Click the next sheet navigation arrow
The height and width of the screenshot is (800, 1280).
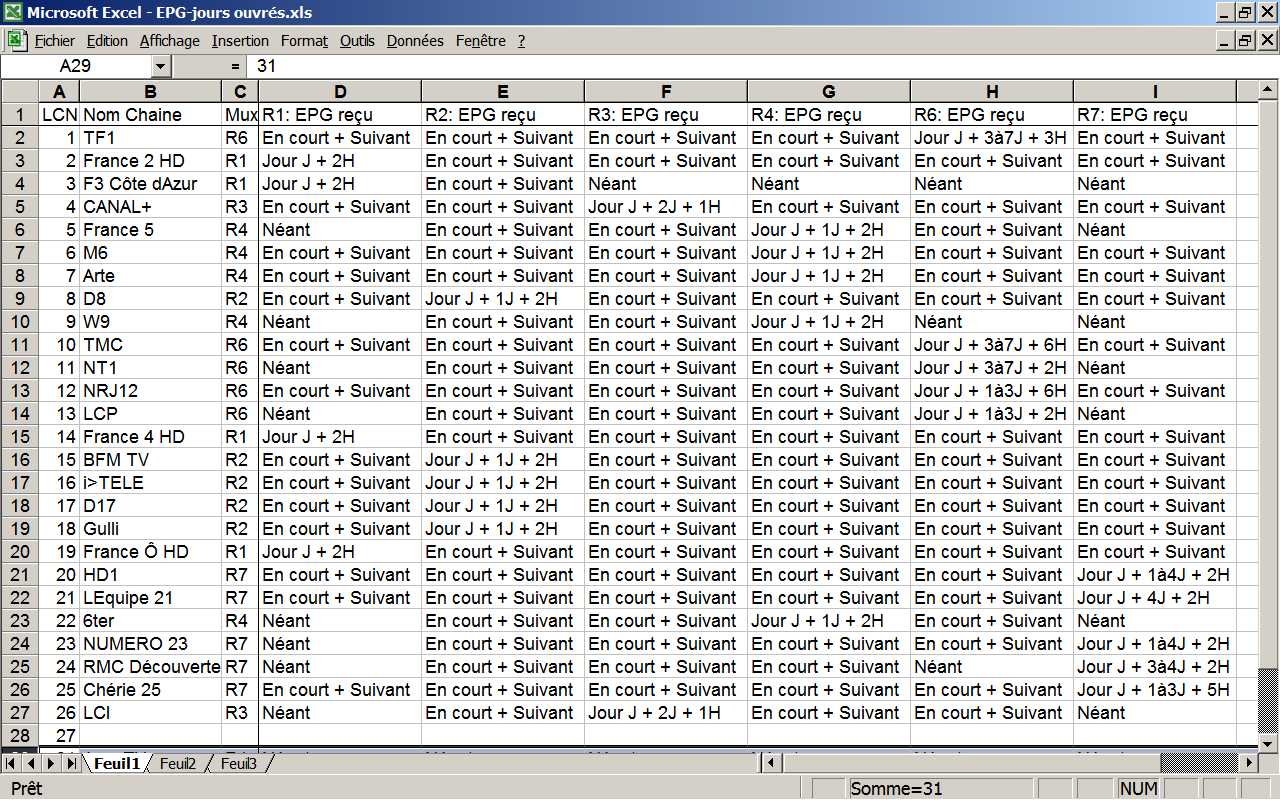tap(52, 764)
